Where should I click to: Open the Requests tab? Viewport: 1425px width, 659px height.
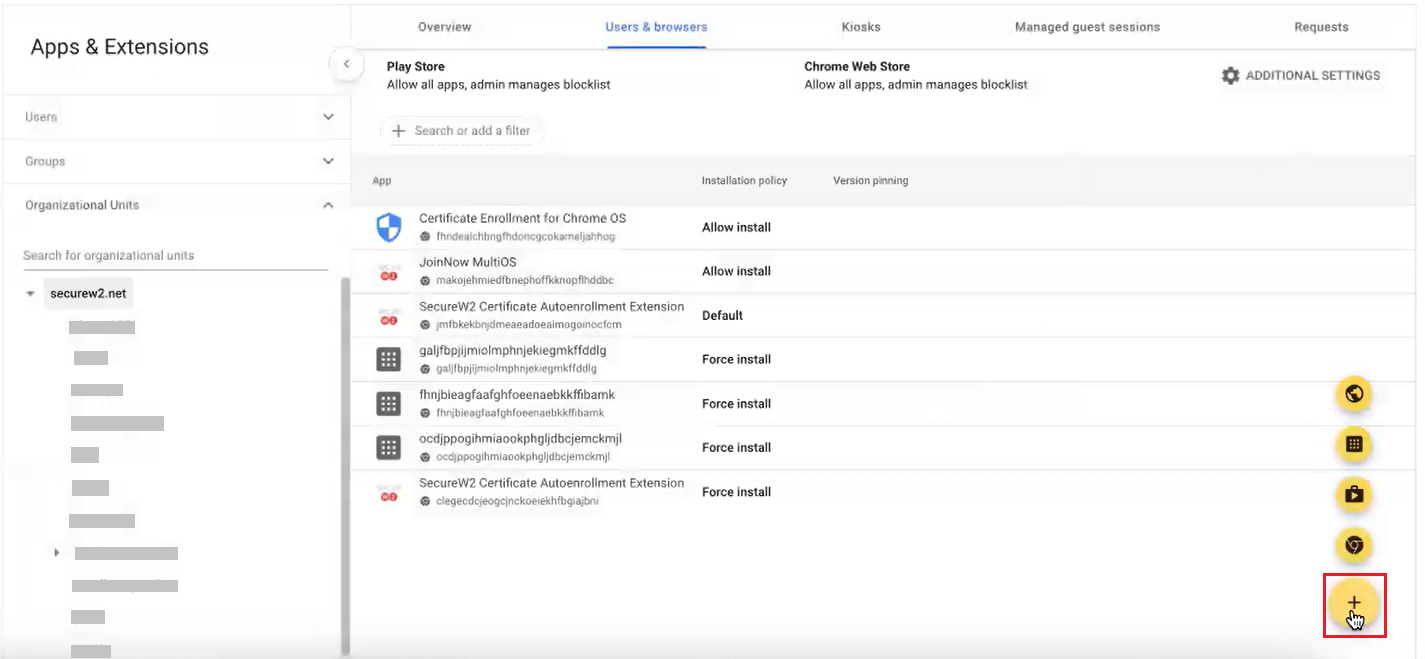[x=1321, y=27]
